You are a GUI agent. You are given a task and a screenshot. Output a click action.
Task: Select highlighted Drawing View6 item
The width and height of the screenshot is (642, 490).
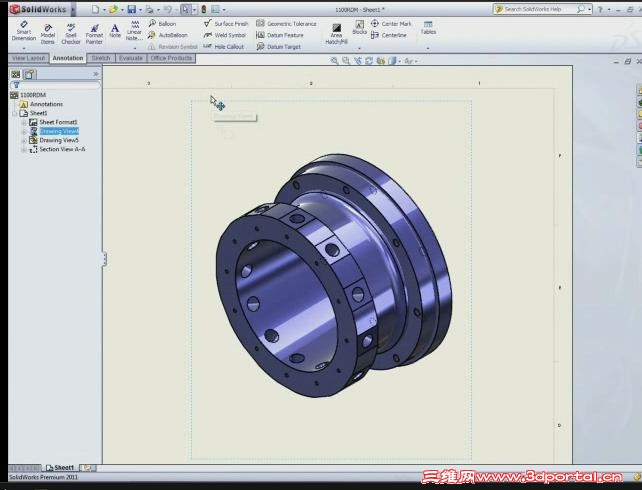[x=54, y=131]
